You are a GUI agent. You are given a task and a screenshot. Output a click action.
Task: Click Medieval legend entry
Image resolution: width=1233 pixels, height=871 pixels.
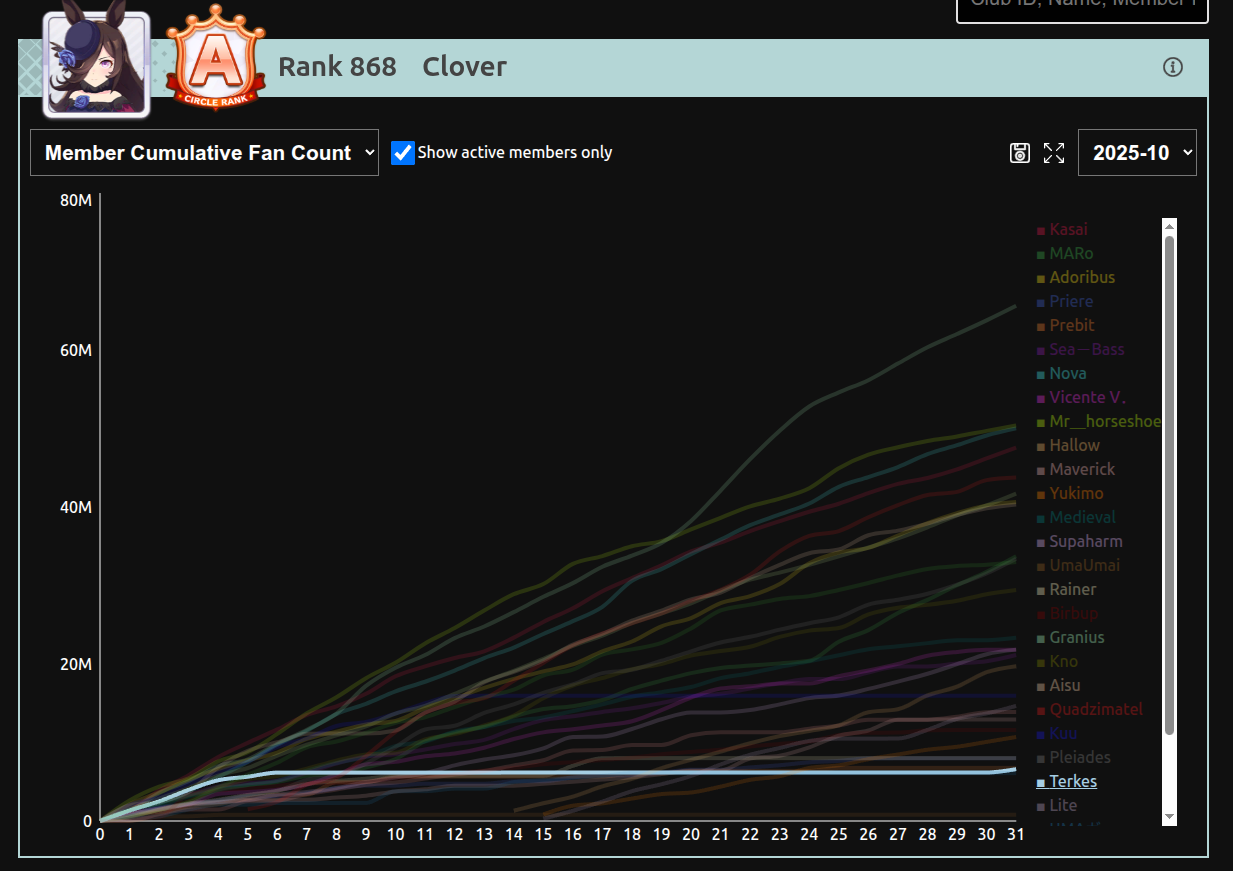1076,517
